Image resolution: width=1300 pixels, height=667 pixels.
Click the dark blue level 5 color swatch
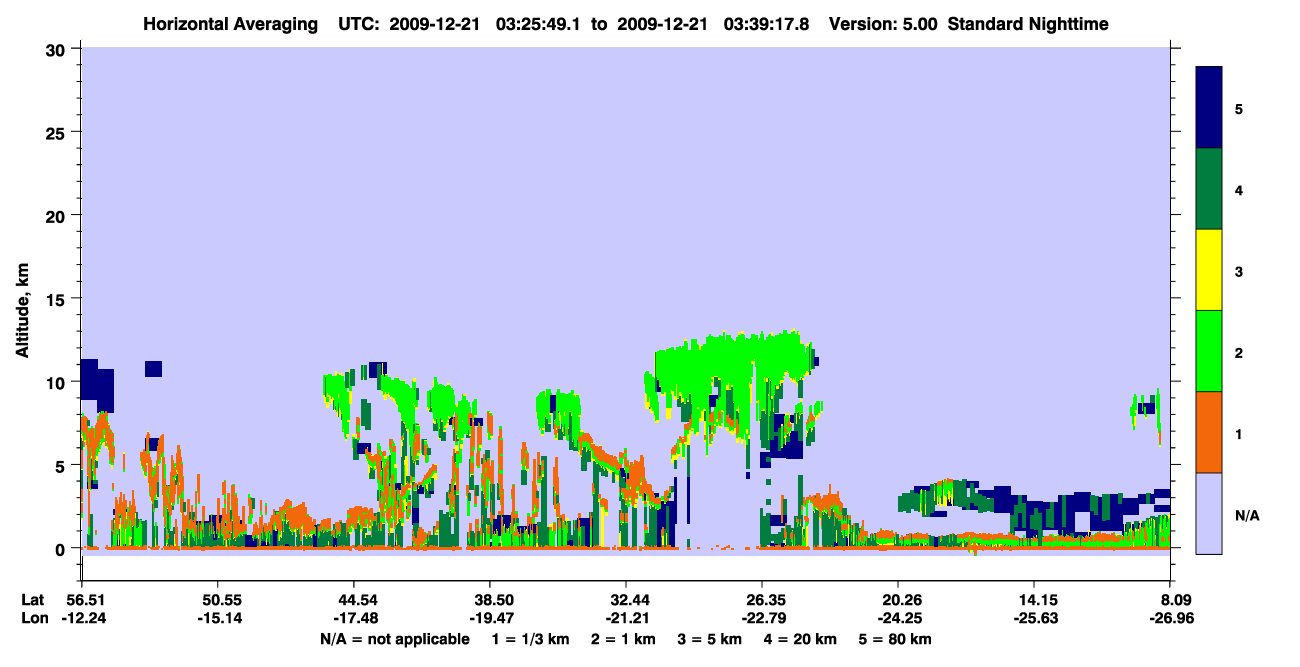(x=1209, y=108)
